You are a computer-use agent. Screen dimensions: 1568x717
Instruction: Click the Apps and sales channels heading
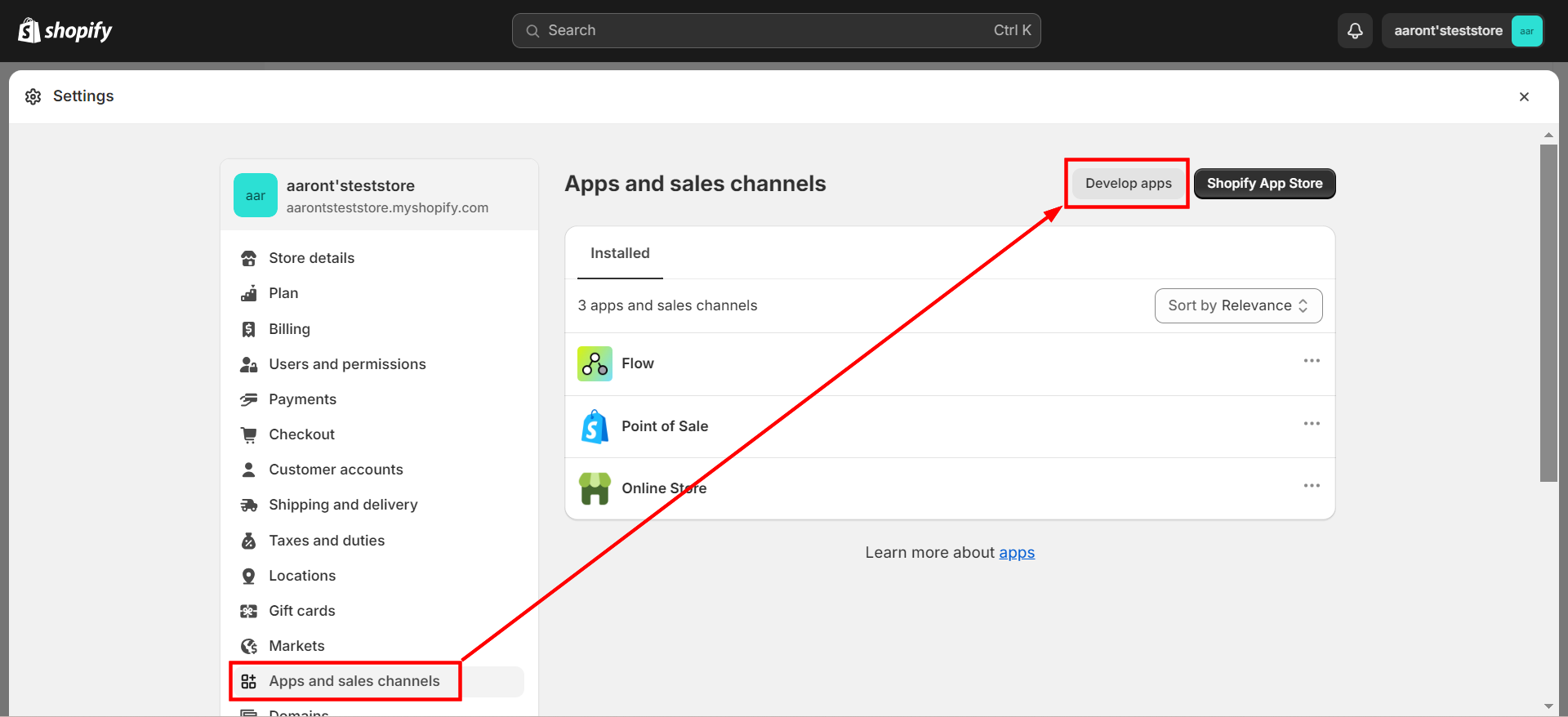(x=695, y=184)
